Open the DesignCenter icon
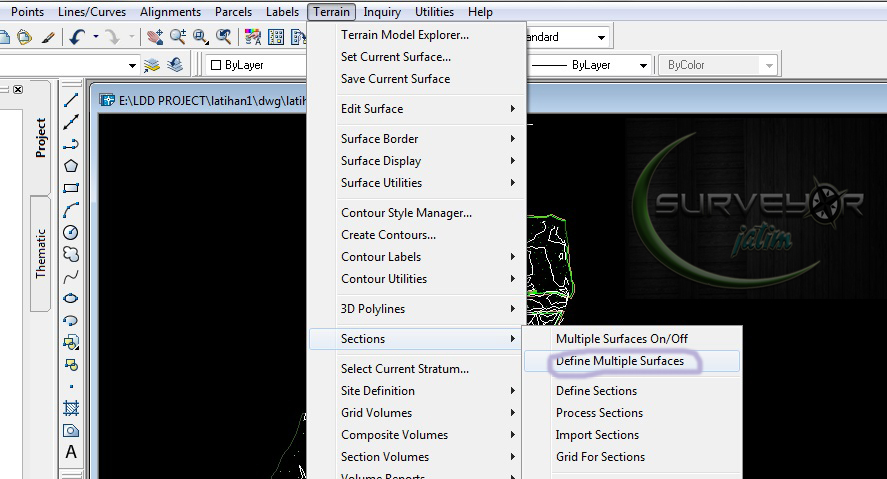This screenshot has width=887, height=479. [x=276, y=37]
